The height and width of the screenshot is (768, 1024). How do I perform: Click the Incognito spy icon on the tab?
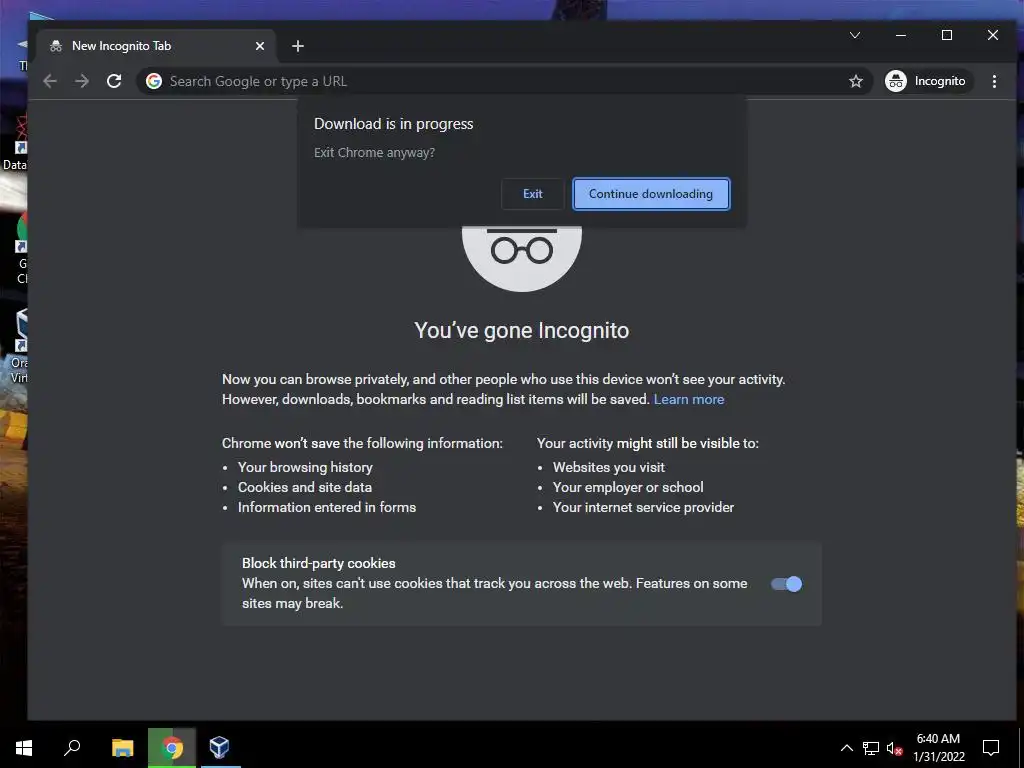(x=56, y=46)
